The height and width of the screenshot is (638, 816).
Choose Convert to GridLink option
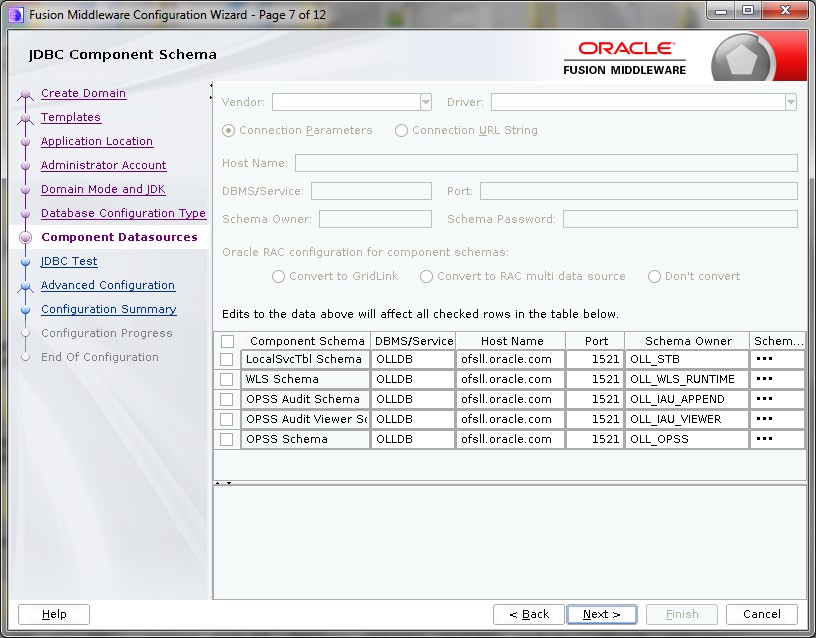pos(278,276)
